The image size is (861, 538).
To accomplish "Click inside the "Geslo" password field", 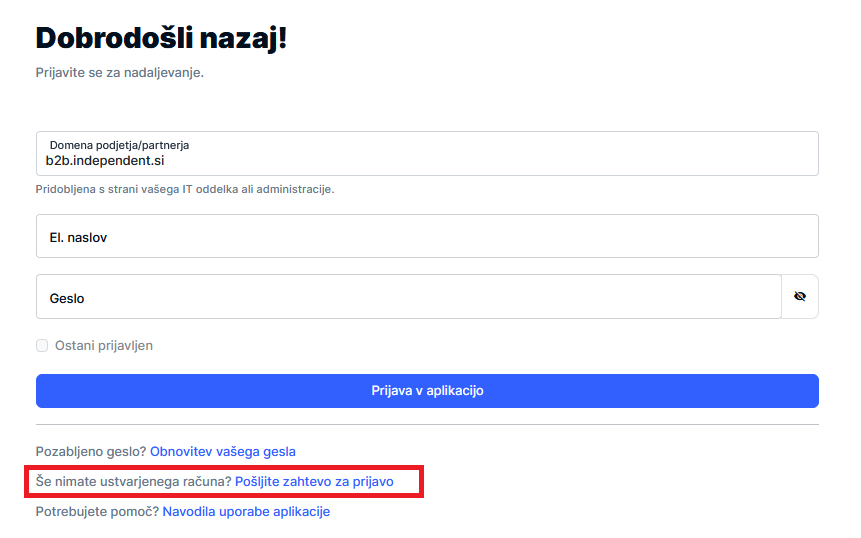I will click(408, 297).
